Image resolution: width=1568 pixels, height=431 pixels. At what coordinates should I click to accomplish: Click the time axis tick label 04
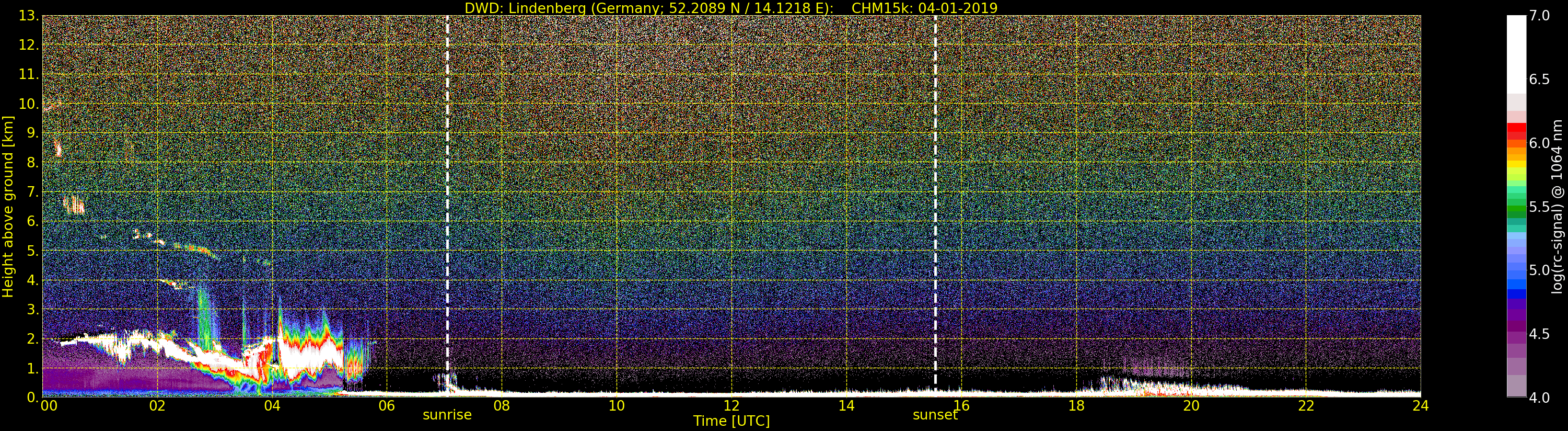pyautogui.click(x=272, y=406)
